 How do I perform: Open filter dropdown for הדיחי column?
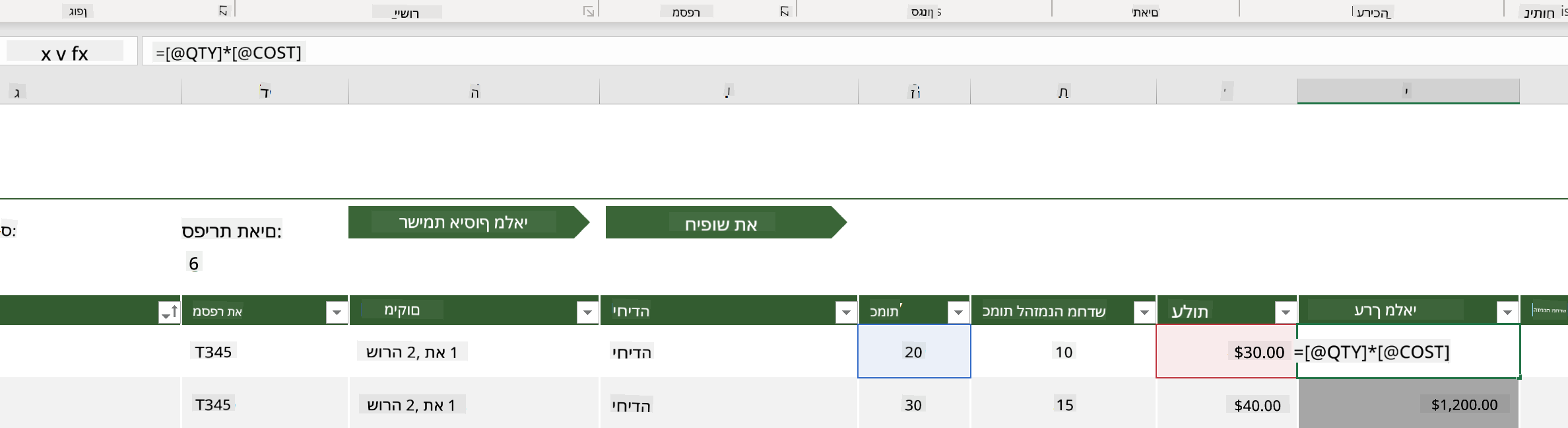[846, 312]
